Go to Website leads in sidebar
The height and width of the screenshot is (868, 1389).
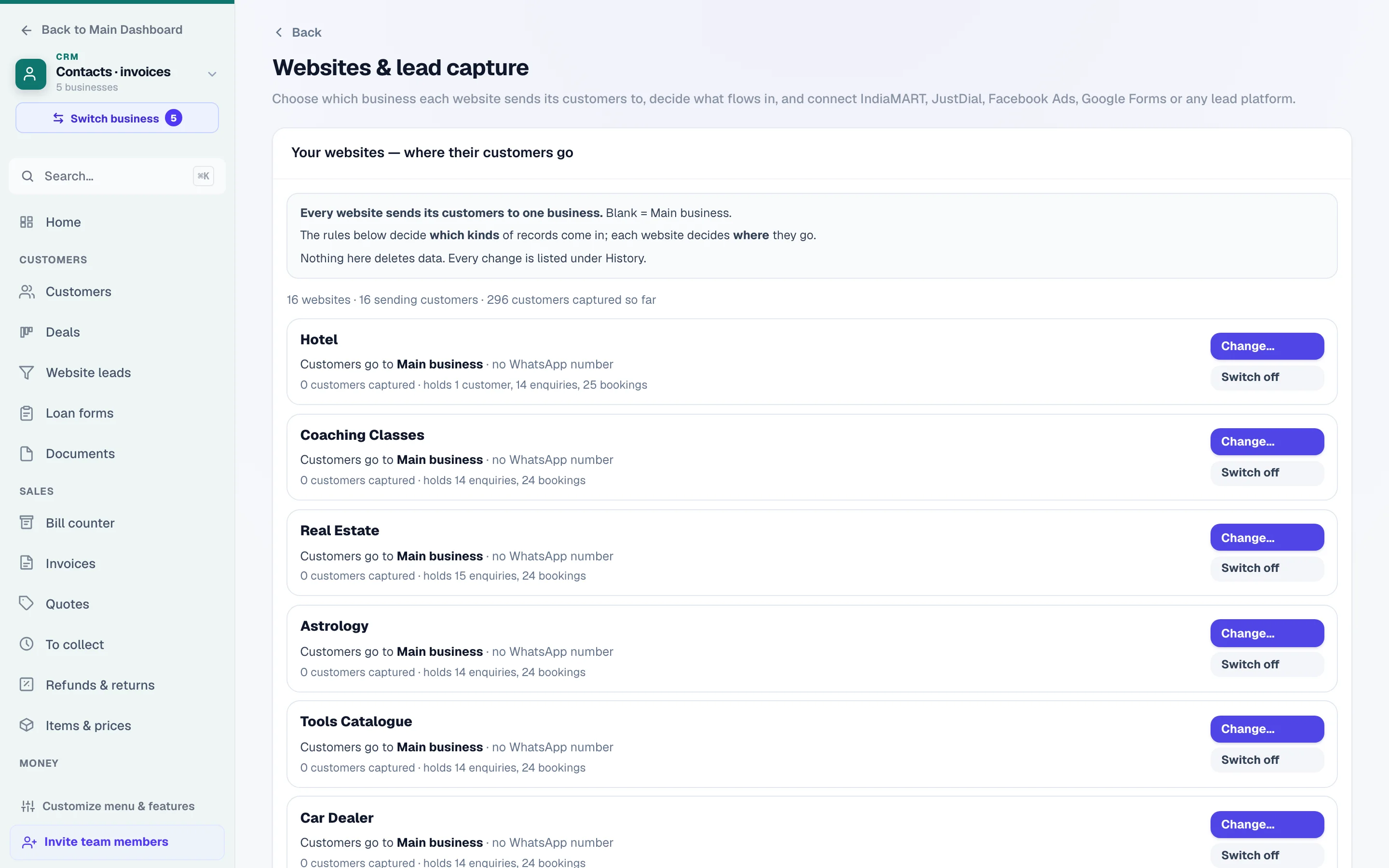117,373
